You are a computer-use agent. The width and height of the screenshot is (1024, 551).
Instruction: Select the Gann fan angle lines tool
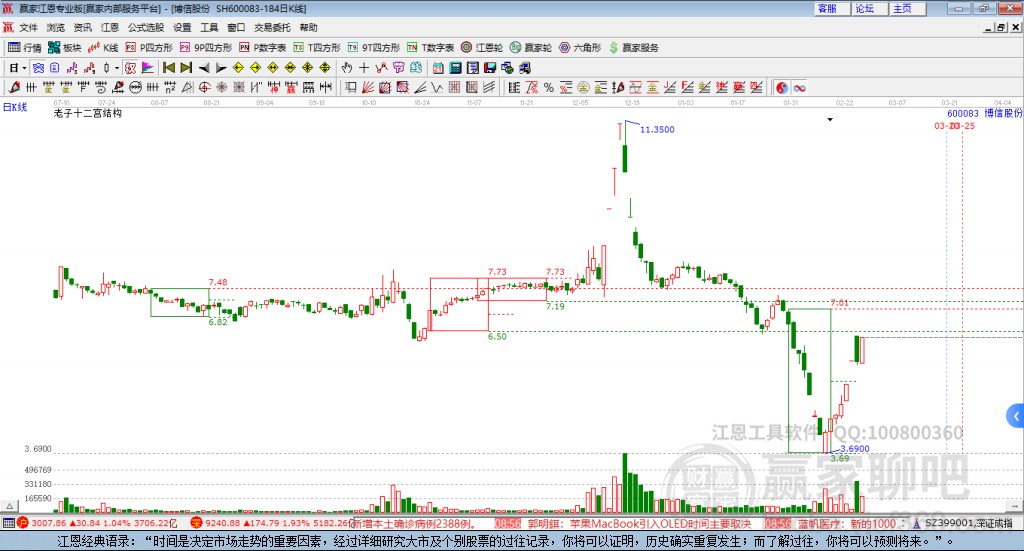coord(367,87)
